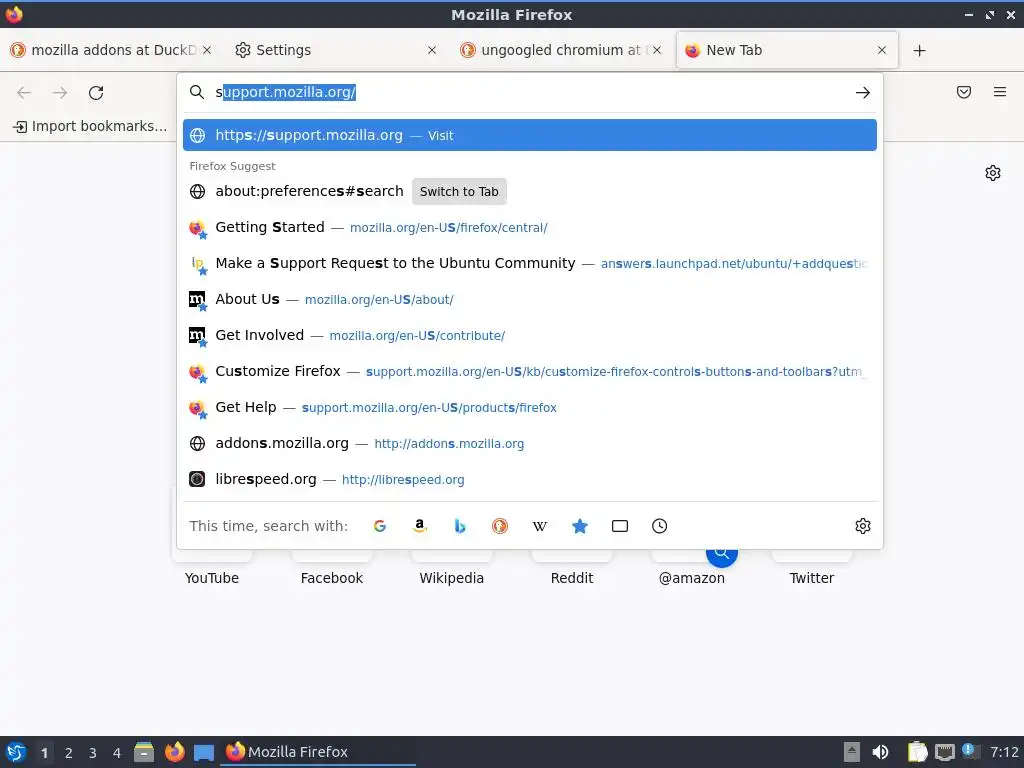Launch file manager from taskbar
Viewport: 1024px width, 768px height.
point(144,752)
